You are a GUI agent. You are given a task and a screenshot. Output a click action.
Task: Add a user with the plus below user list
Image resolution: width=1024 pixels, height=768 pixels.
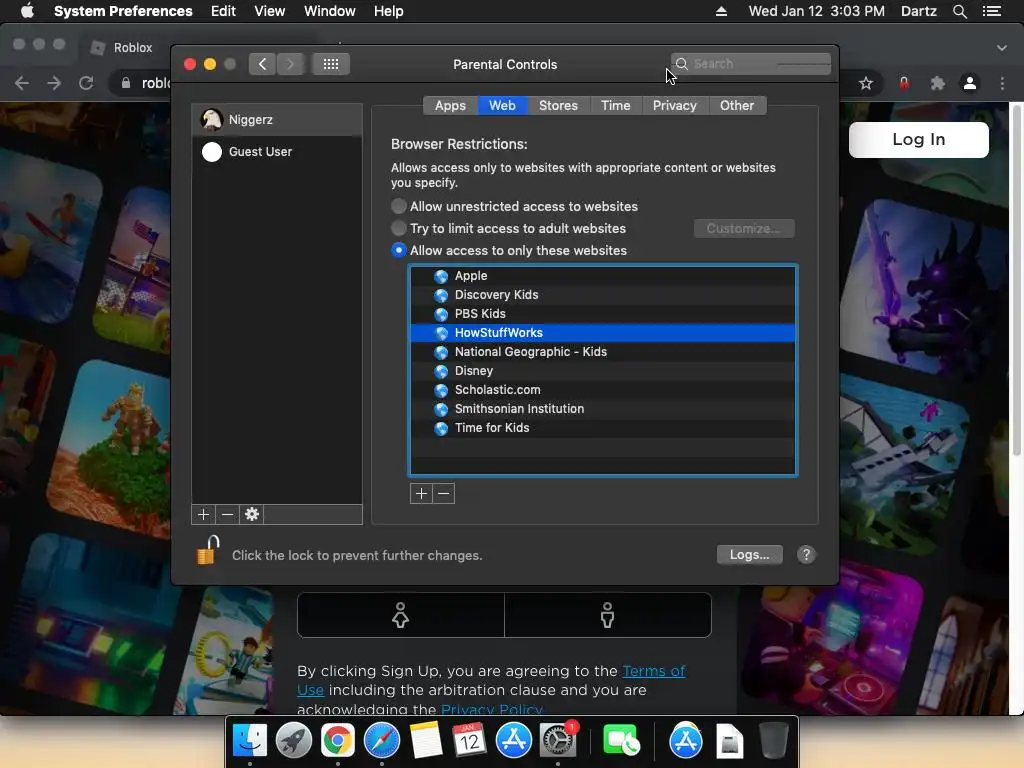coord(203,515)
